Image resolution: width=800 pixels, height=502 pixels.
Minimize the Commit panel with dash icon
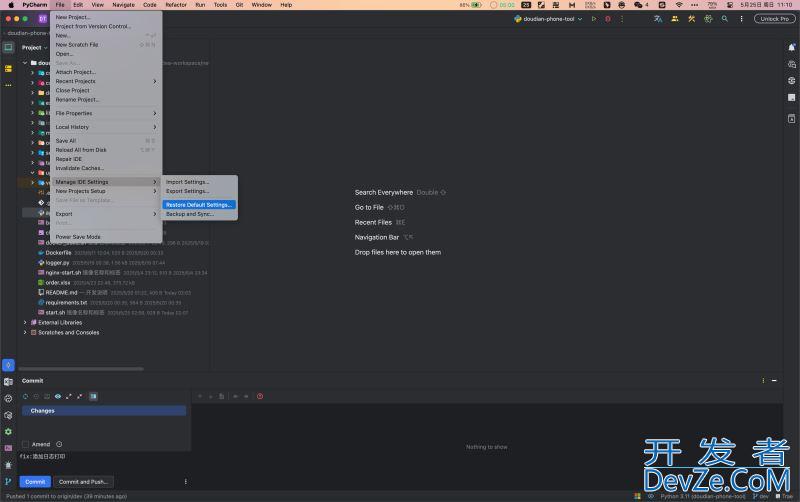[774, 381]
